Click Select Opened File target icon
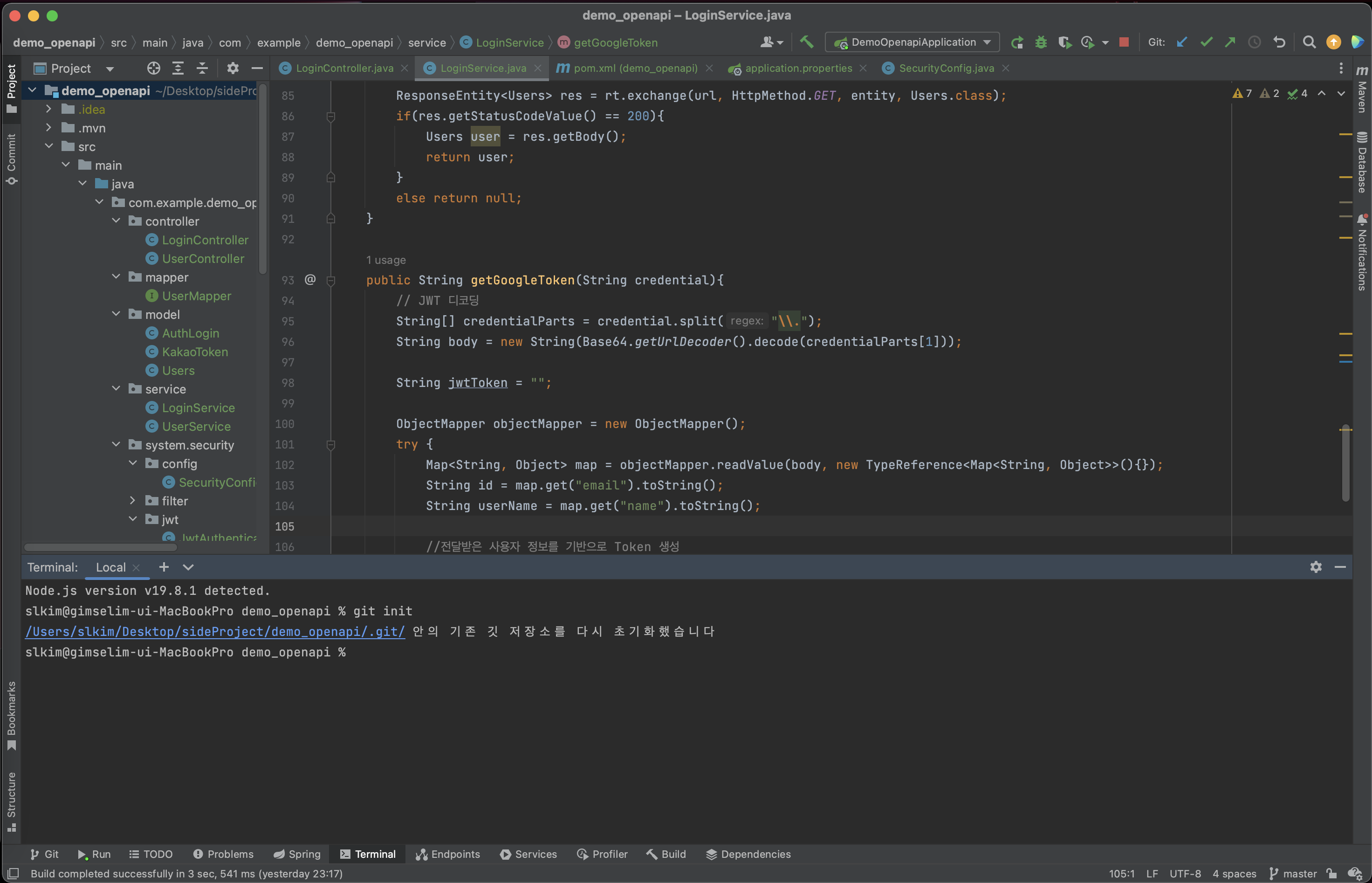The width and height of the screenshot is (1372, 883). pos(153,68)
